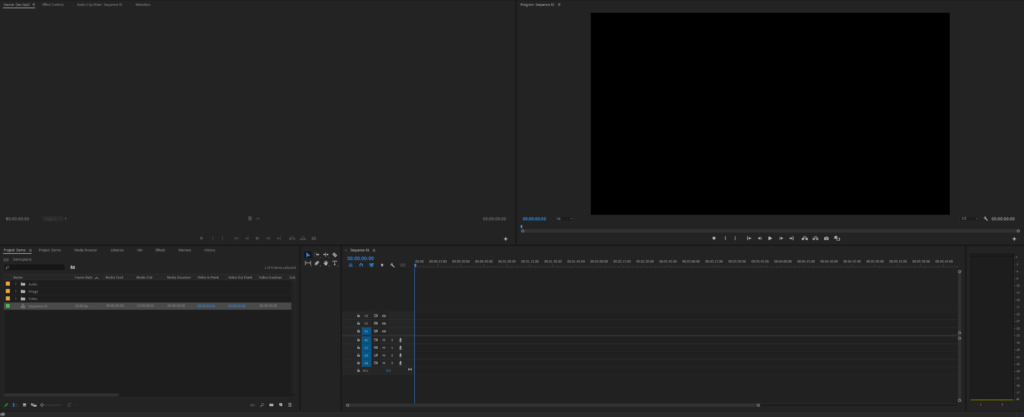Delete selected item with trash icon

tap(289, 405)
